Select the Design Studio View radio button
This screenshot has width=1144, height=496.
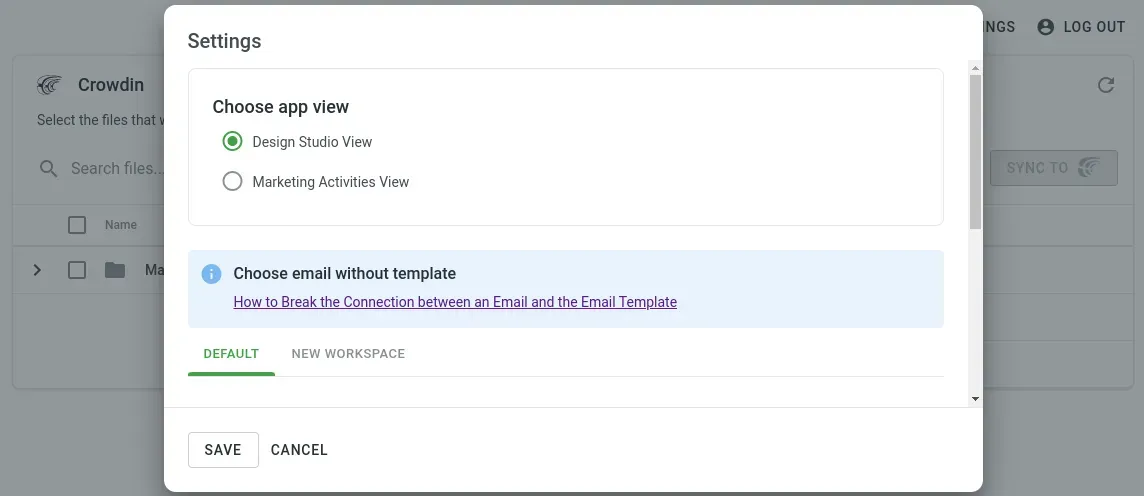pyautogui.click(x=232, y=142)
